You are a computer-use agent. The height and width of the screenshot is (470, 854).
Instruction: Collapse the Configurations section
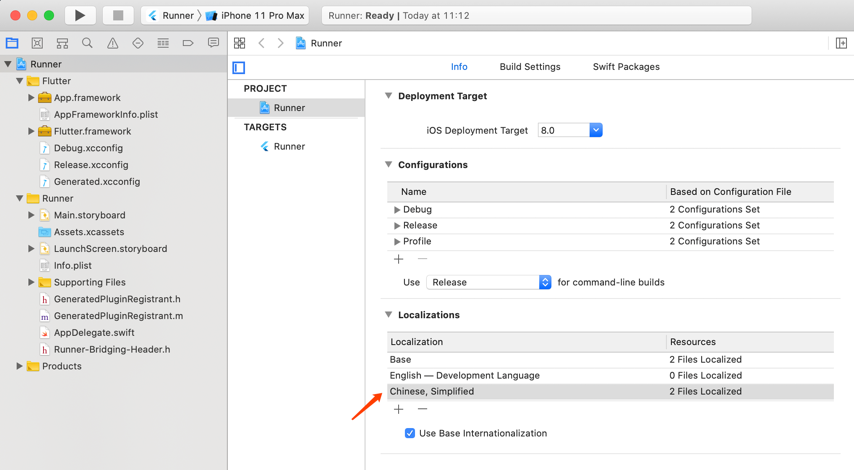click(388, 164)
